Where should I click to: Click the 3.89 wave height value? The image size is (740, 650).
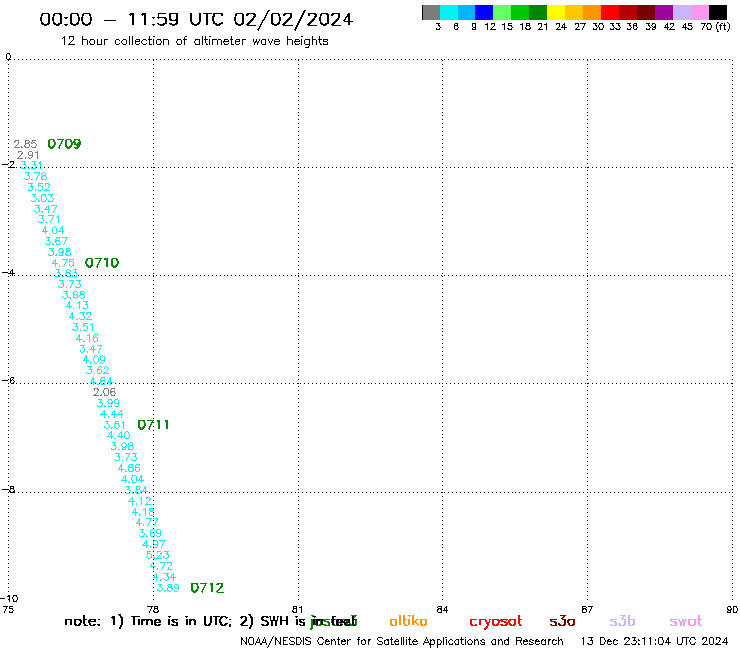pos(168,588)
